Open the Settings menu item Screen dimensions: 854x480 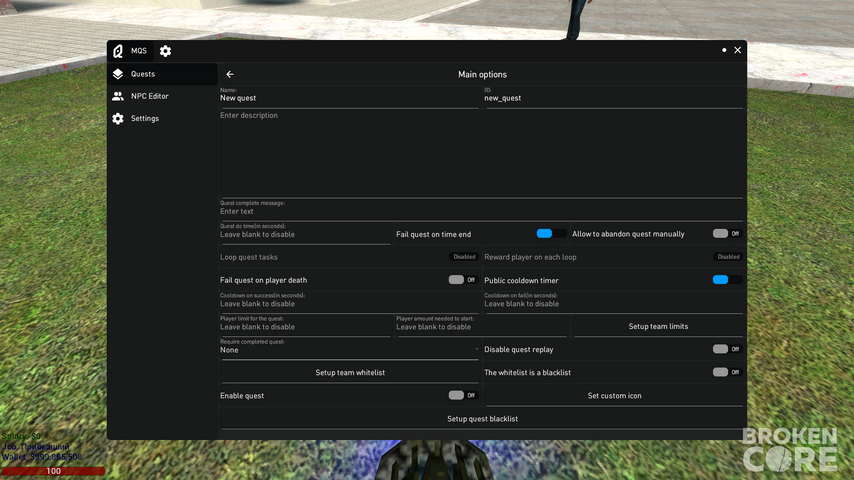pyautogui.click(x=162, y=119)
